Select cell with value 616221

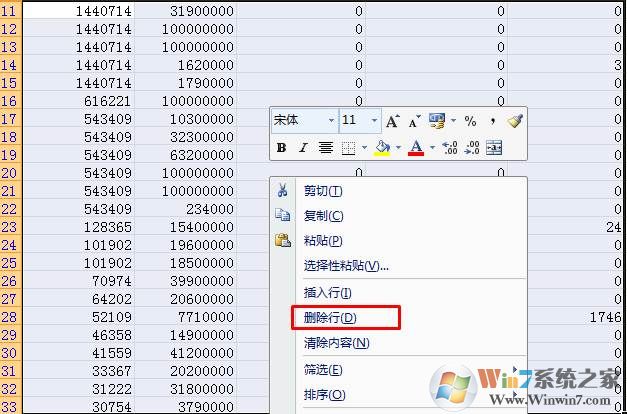79,101
